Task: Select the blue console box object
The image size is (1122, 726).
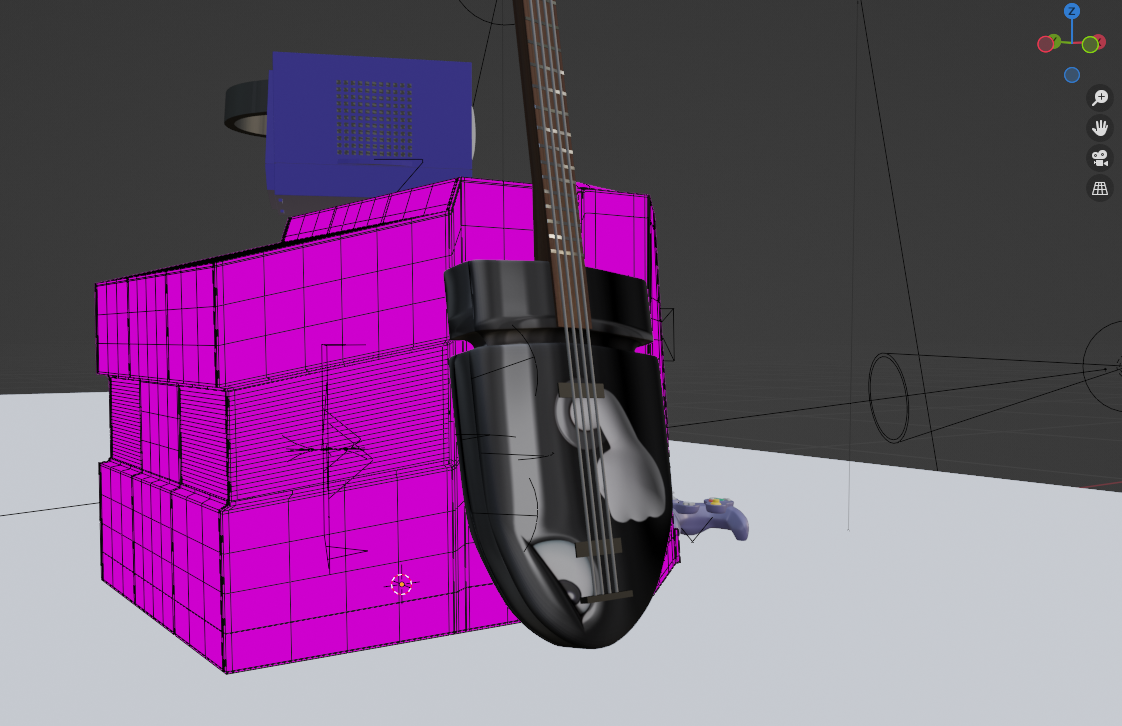Action: (x=369, y=122)
